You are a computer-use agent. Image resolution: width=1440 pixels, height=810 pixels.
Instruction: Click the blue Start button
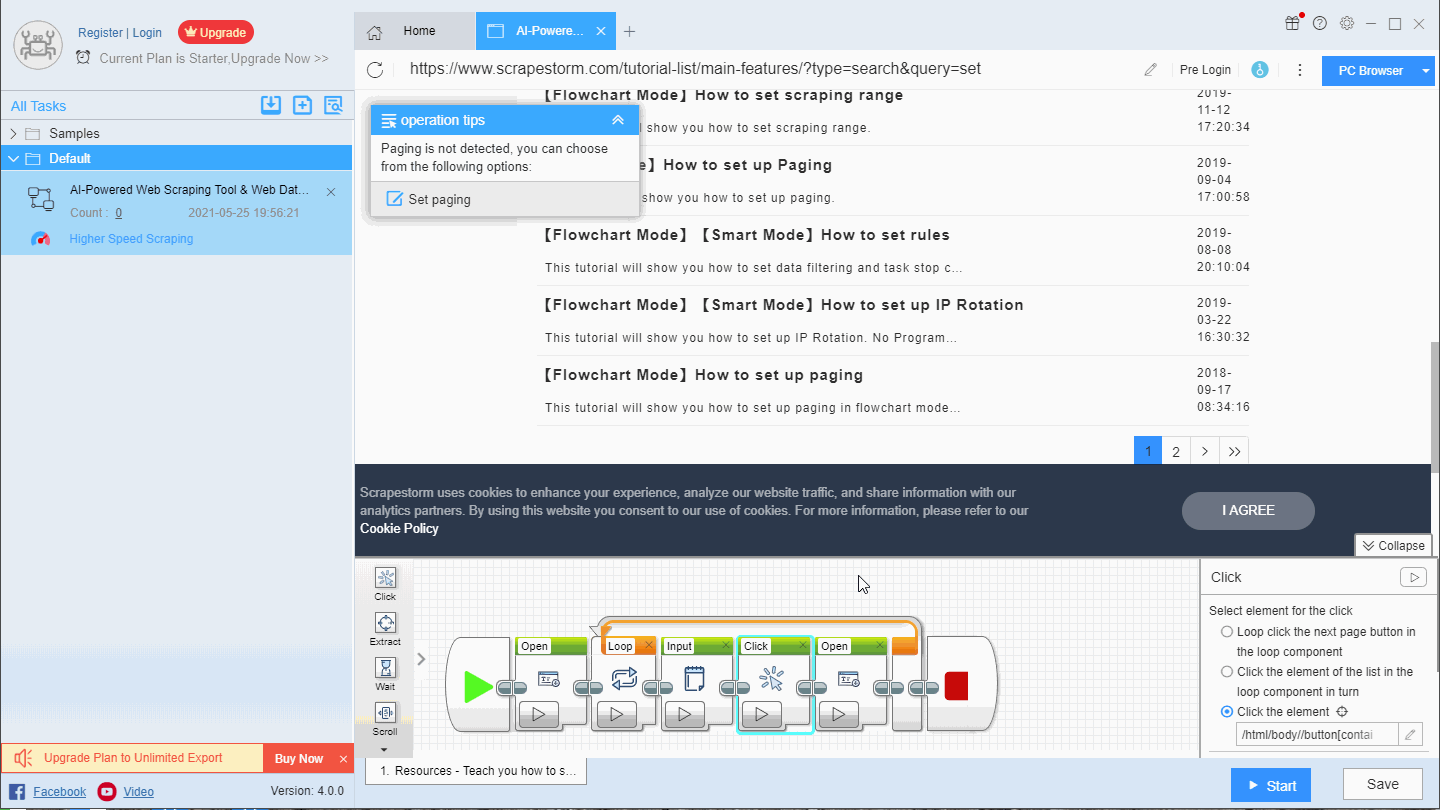[1270, 785]
